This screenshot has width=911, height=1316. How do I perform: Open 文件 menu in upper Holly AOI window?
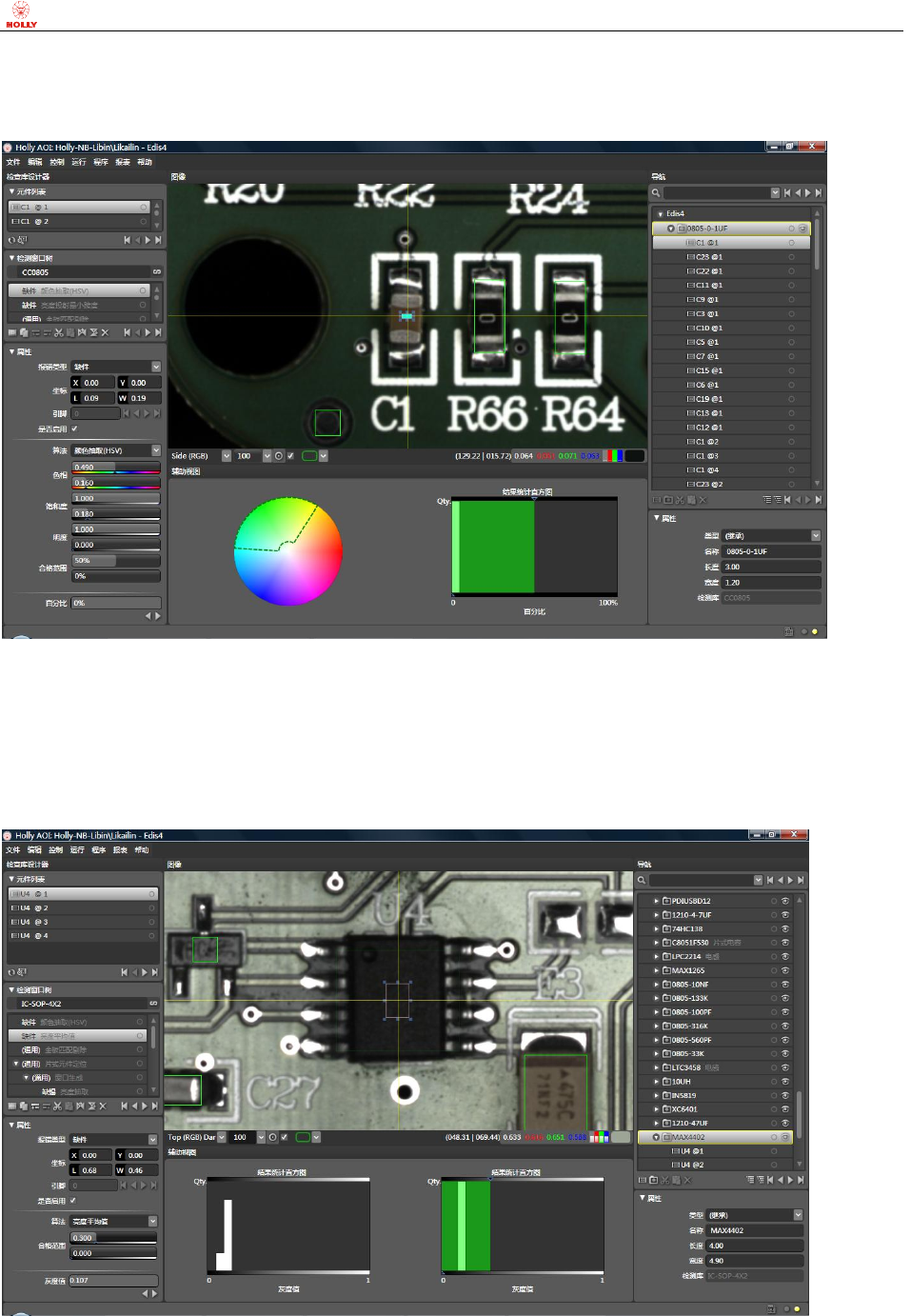pos(13,162)
